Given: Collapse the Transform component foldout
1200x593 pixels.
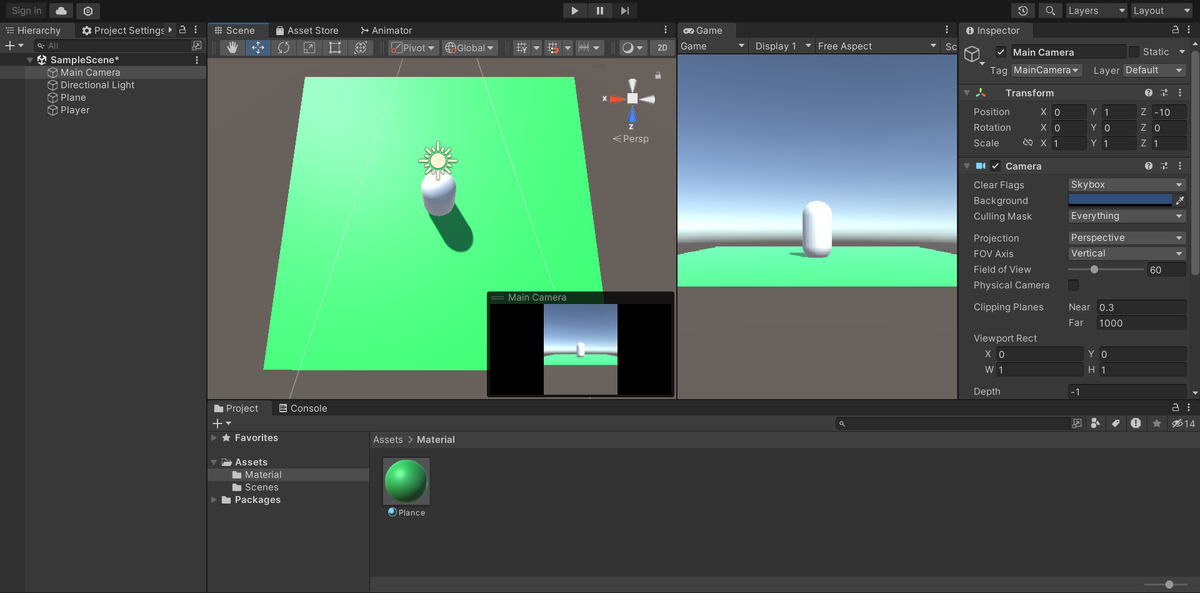Looking at the screenshot, I should point(967,93).
